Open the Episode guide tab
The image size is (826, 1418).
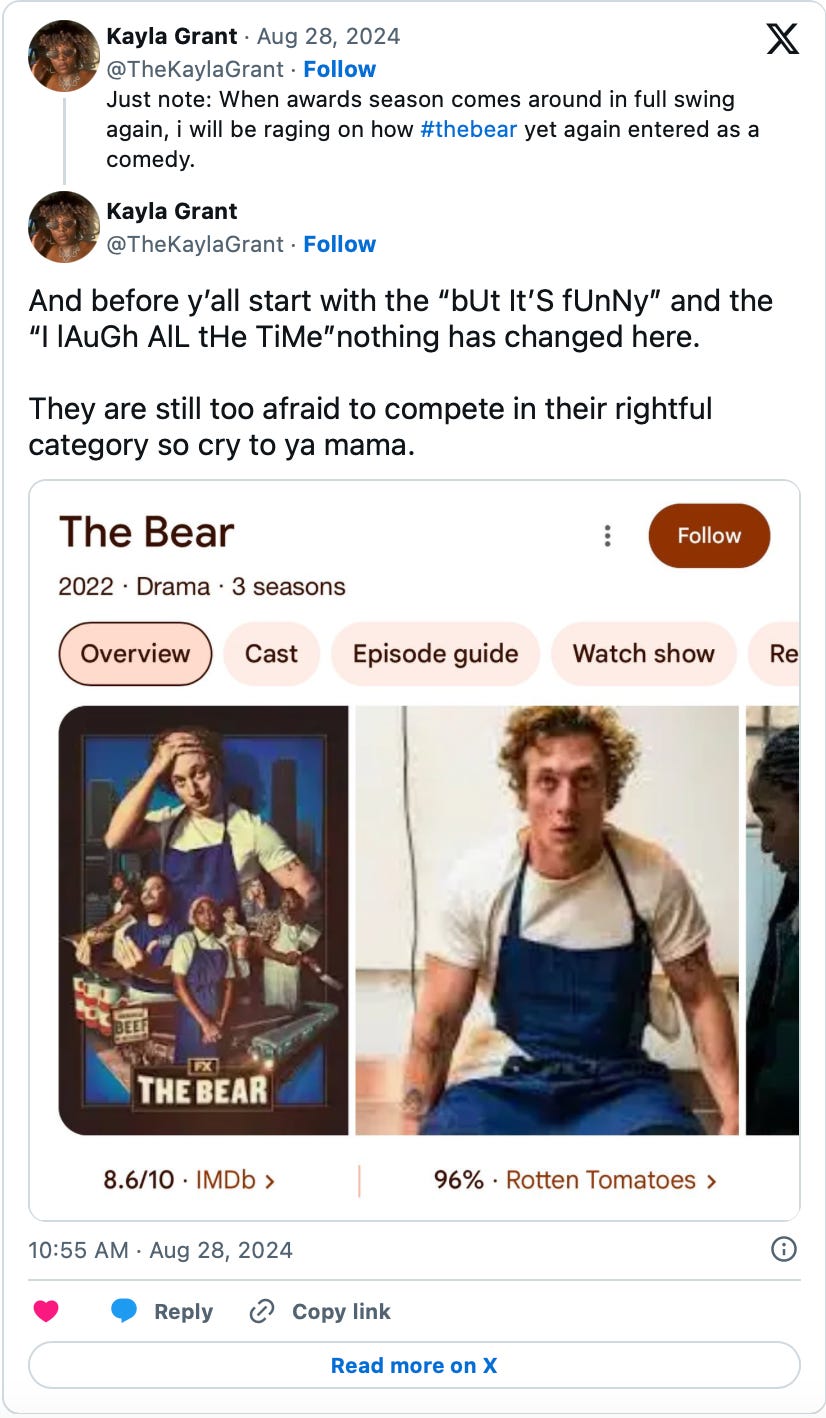[x=435, y=654]
